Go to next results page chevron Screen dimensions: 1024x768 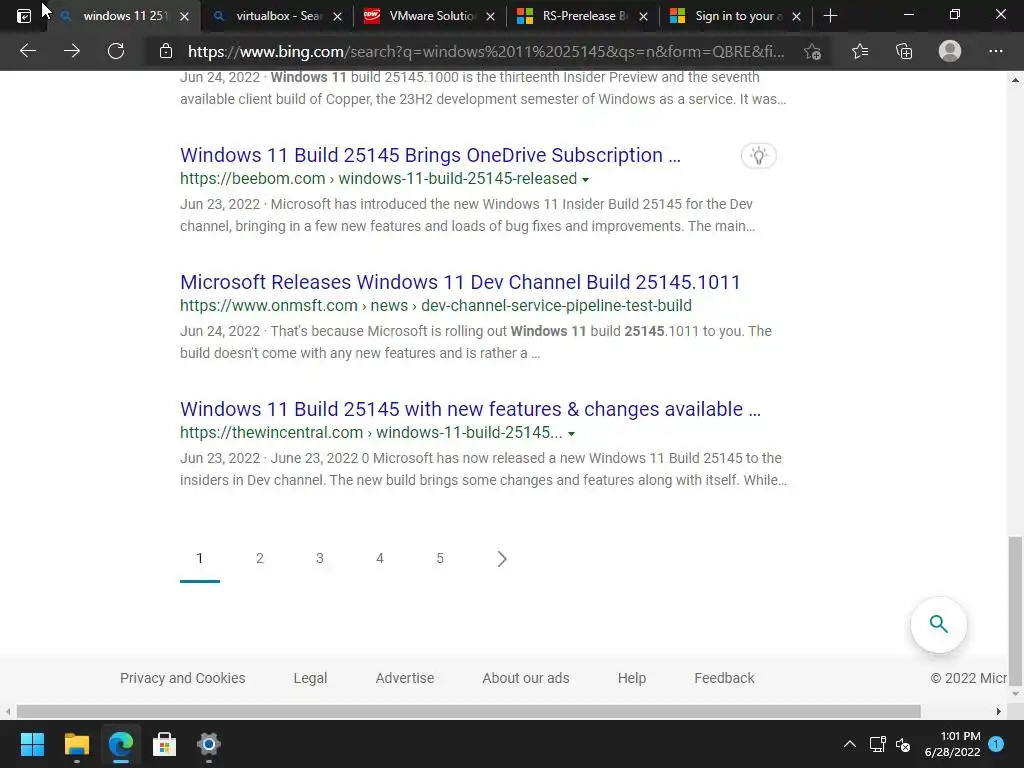[501, 559]
